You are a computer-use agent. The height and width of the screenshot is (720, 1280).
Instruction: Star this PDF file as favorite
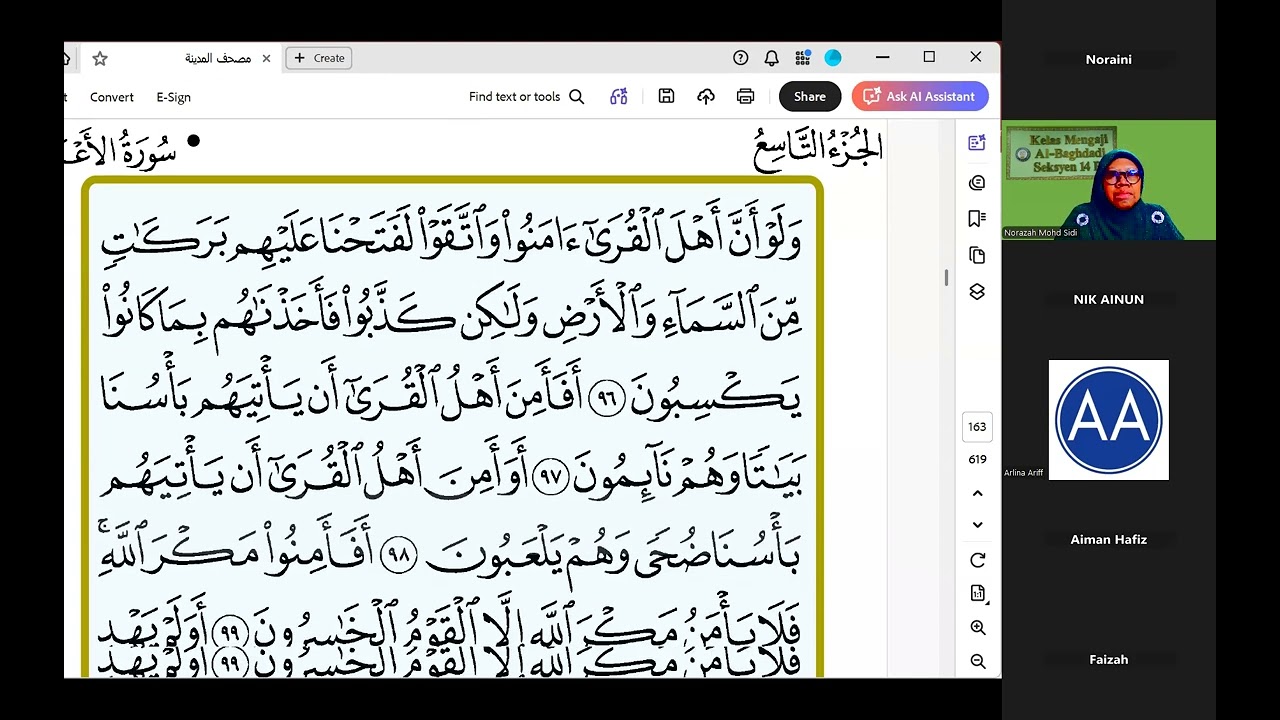coord(100,58)
